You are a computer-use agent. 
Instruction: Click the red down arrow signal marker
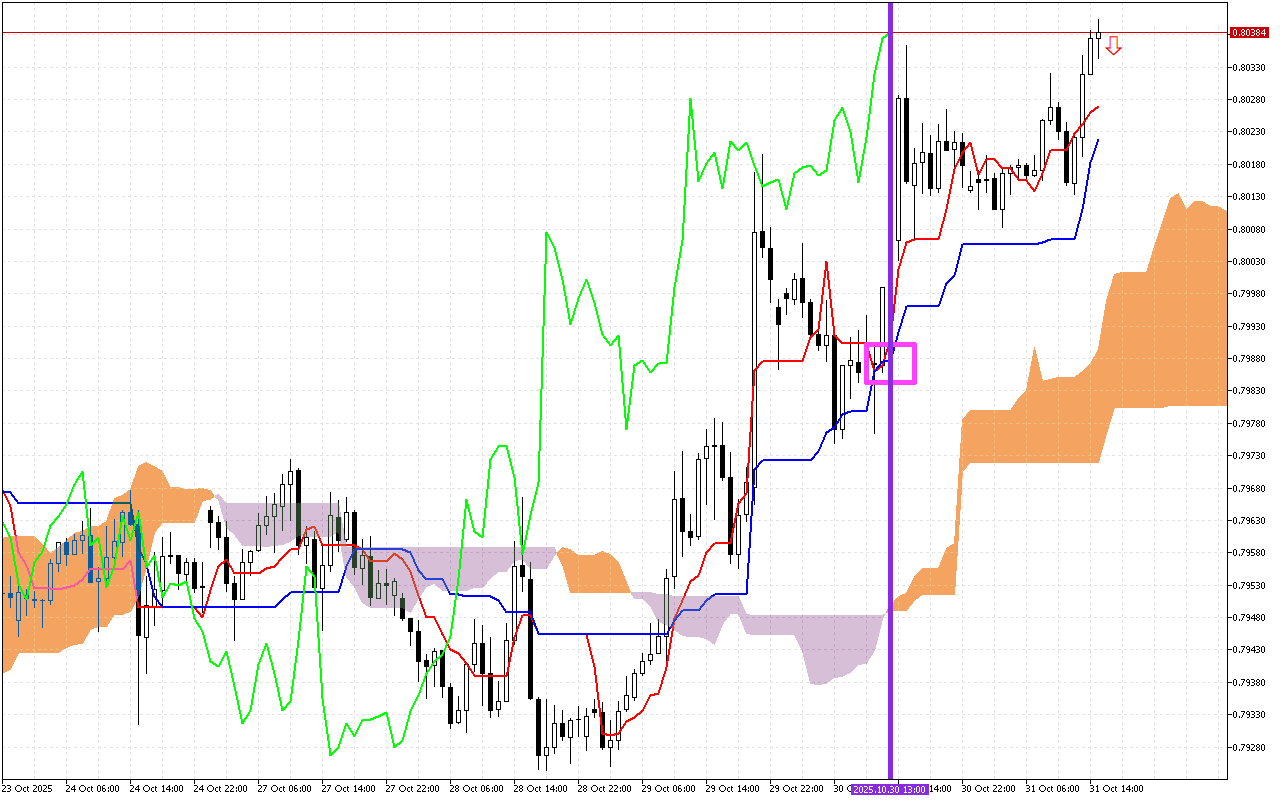coord(1113,46)
